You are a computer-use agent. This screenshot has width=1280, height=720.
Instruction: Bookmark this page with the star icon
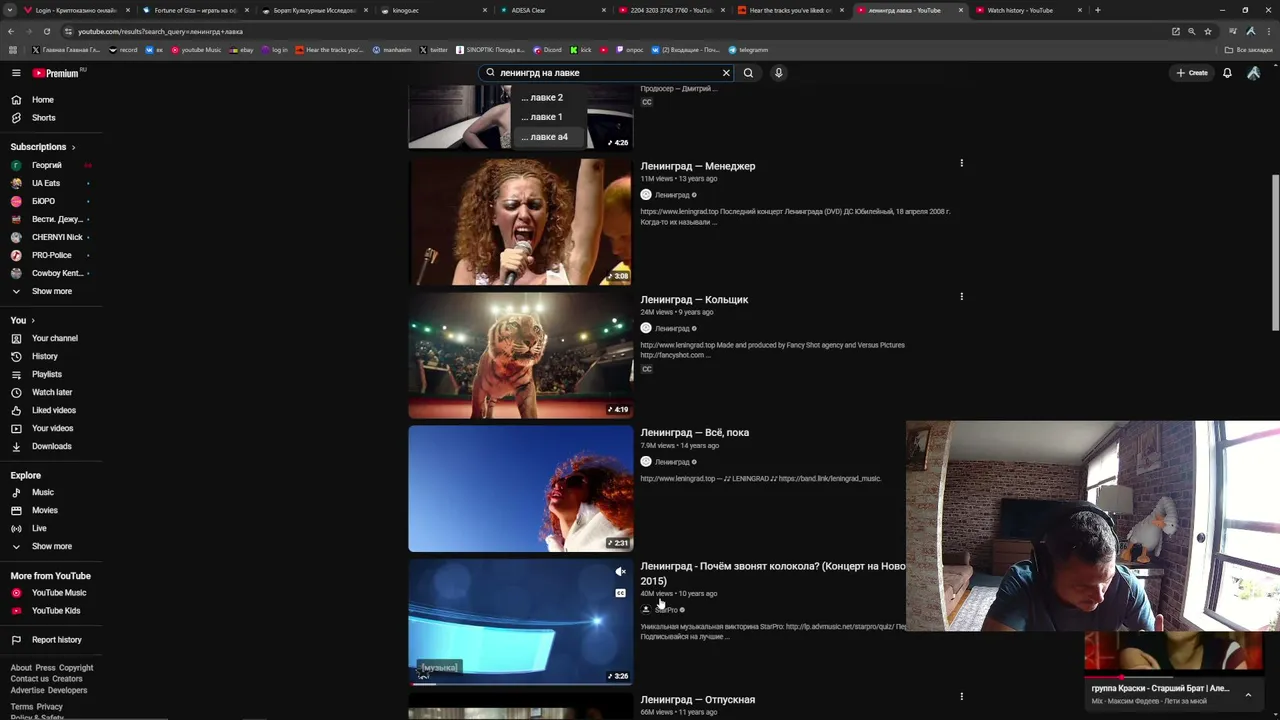click(x=1207, y=31)
